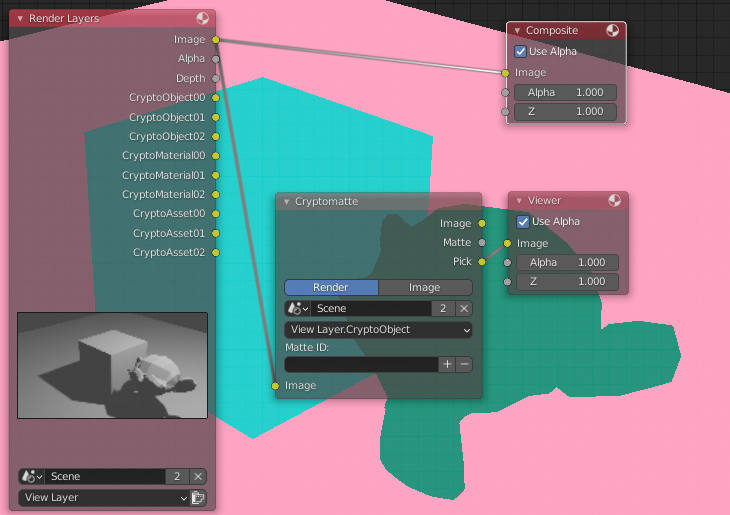Click scene user count 2 in Cryptomatte
This screenshot has height=515, width=730.
(444, 308)
